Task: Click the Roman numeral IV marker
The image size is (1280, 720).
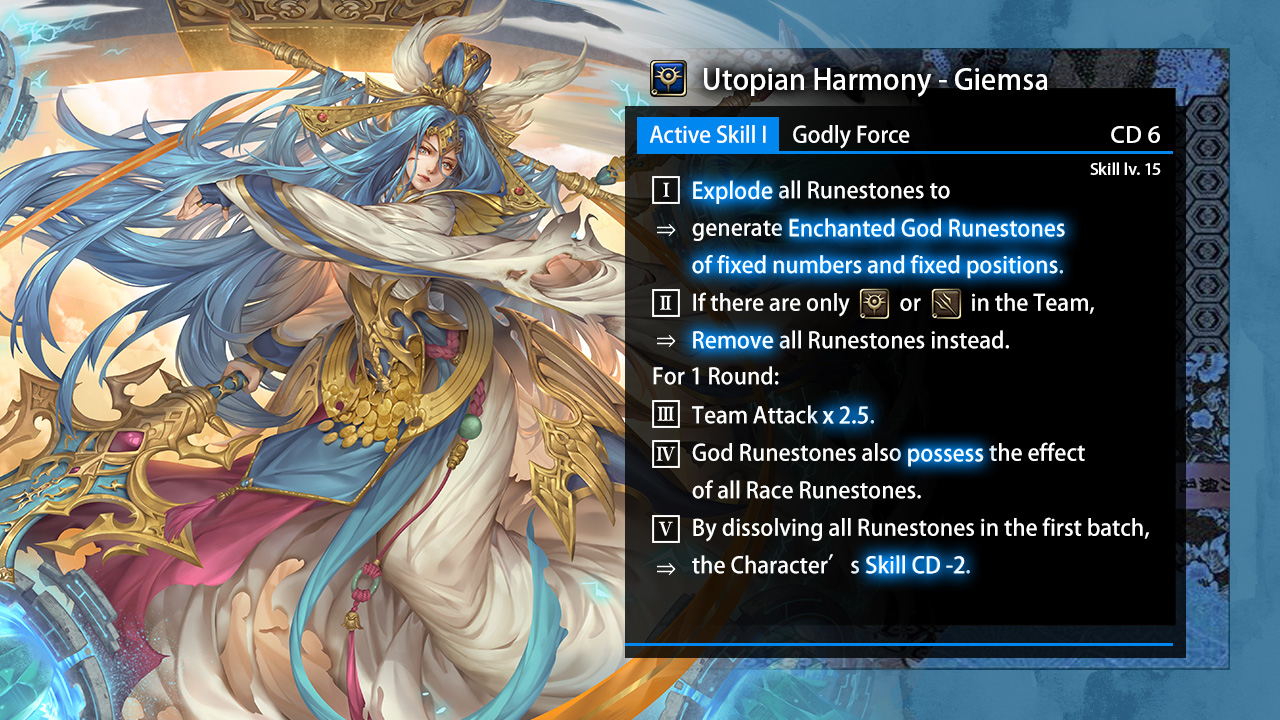Action: [666, 453]
